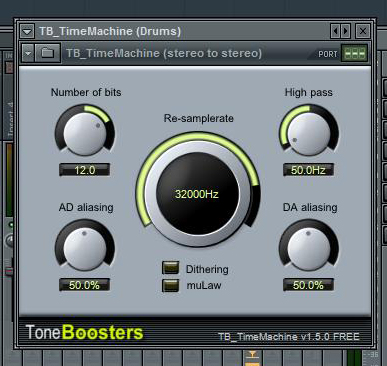Click the ToneBoosters logo
387x366 pixels.
(x=84, y=332)
